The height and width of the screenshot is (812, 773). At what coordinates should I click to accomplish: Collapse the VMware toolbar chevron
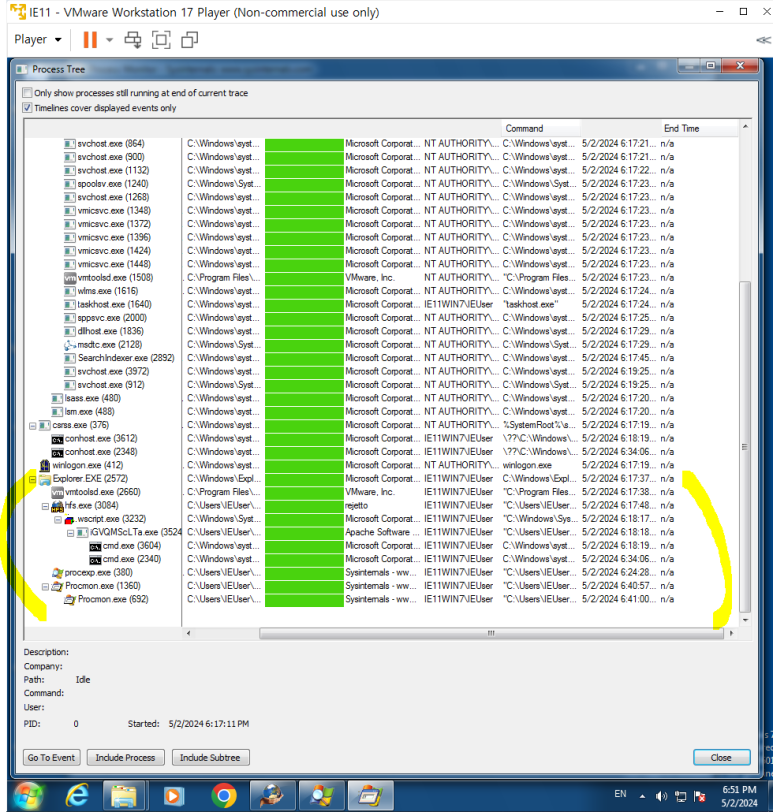coord(763,40)
